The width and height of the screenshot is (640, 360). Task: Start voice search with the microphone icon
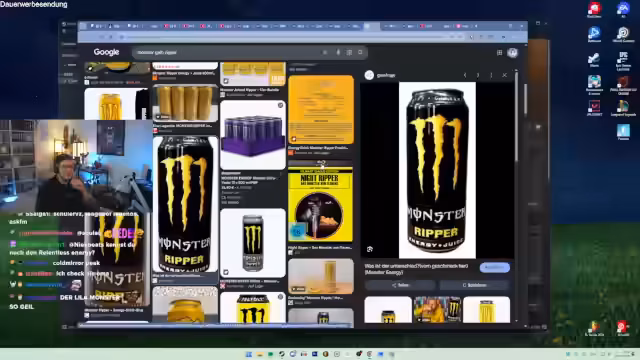(x=338, y=52)
